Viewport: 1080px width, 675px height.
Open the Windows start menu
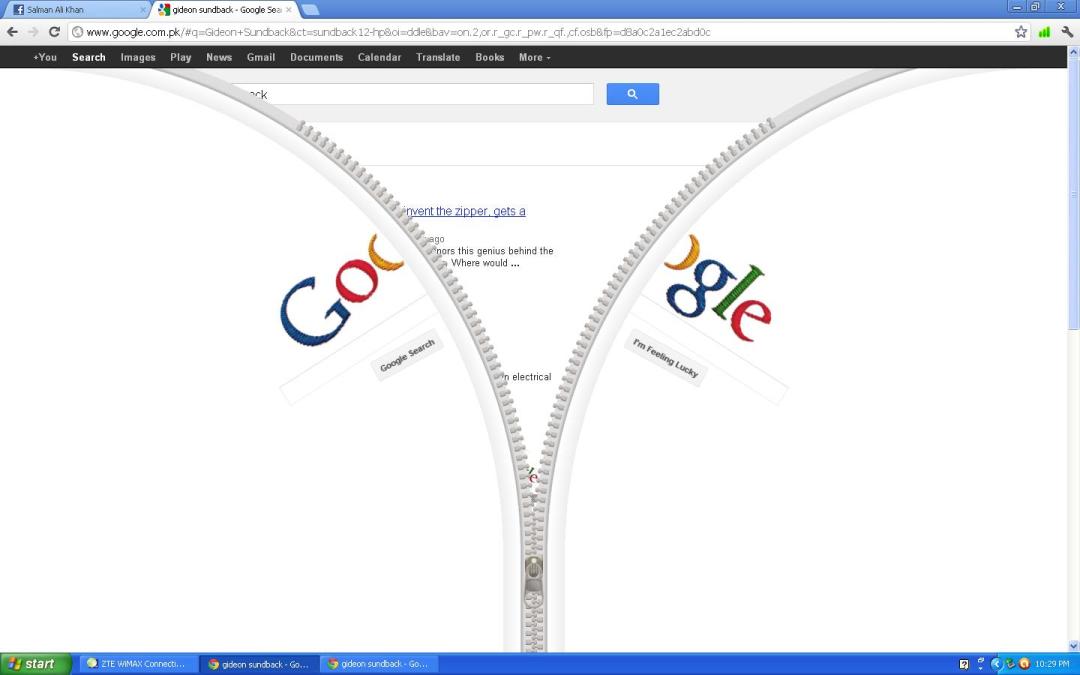(36, 664)
